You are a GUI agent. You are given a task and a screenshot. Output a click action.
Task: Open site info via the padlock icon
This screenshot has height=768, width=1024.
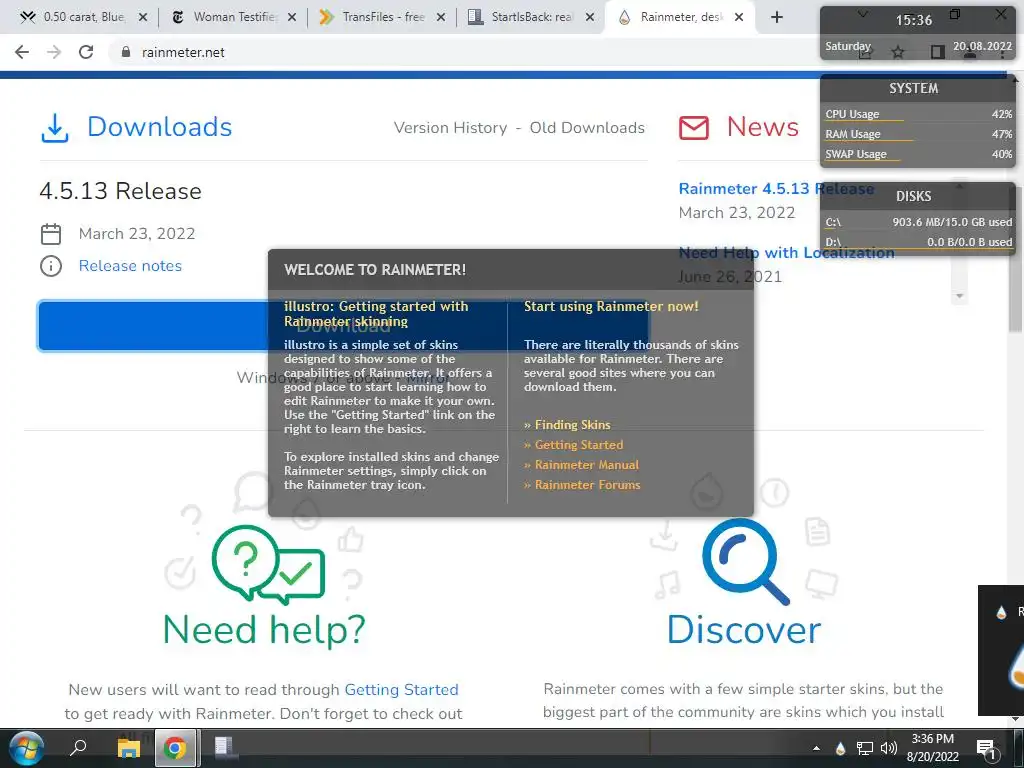pyautogui.click(x=126, y=52)
